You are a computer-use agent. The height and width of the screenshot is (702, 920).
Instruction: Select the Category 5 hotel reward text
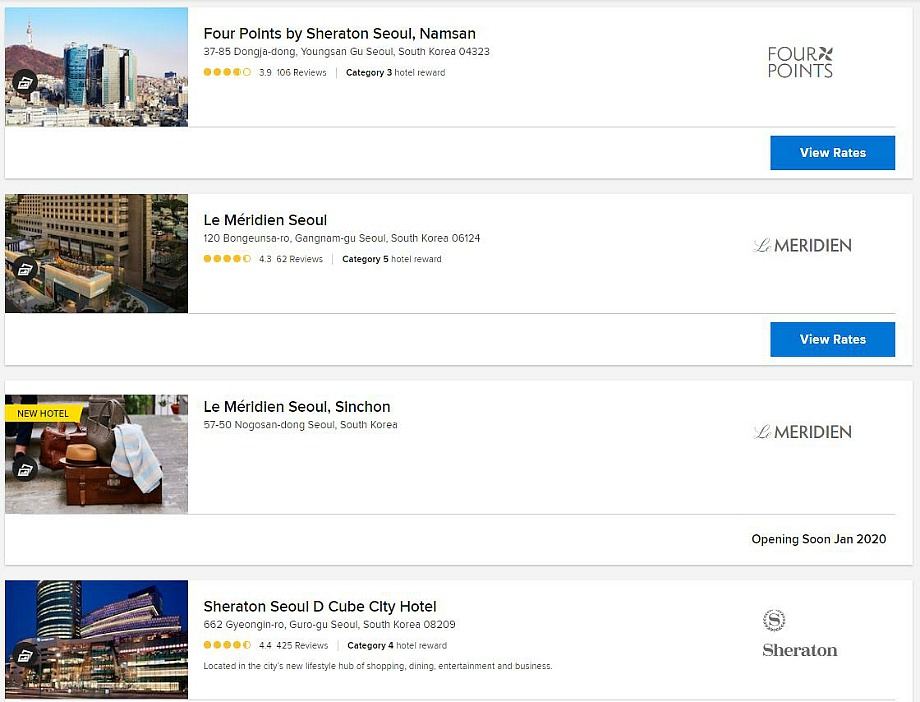pos(392,259)
